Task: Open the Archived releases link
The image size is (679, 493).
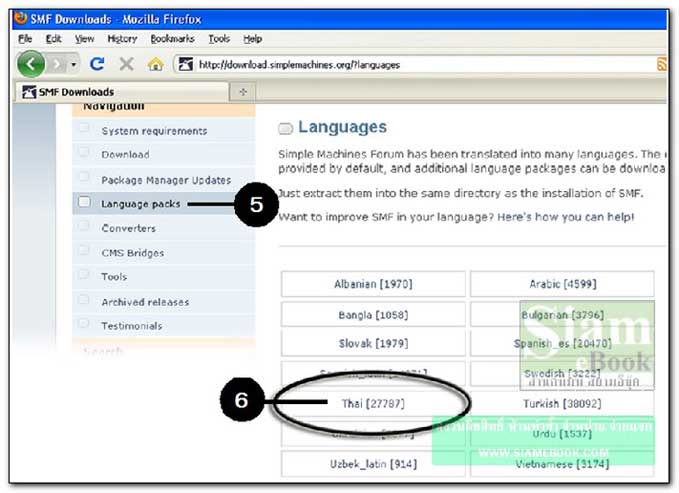Action: click(x=145, y=302)
